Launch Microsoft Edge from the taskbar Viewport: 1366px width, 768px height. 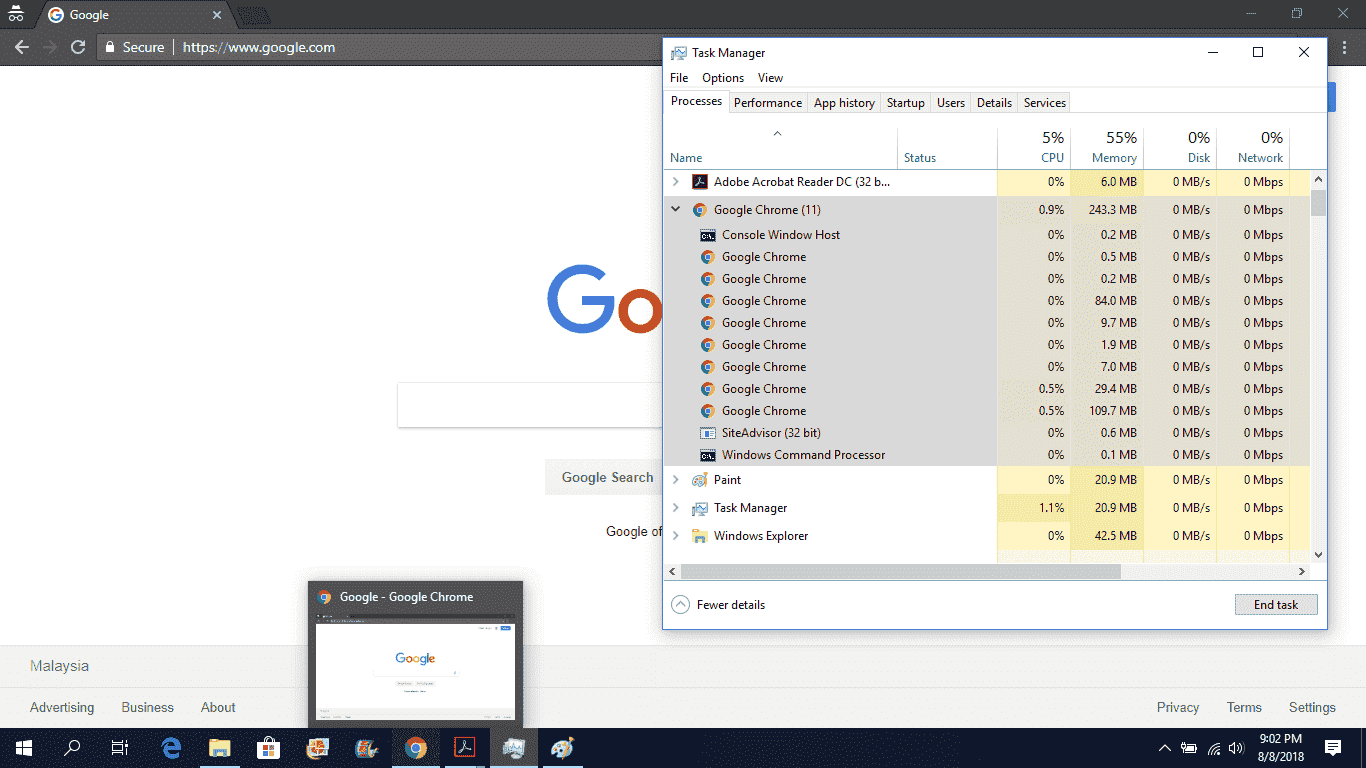pos(172,748)
